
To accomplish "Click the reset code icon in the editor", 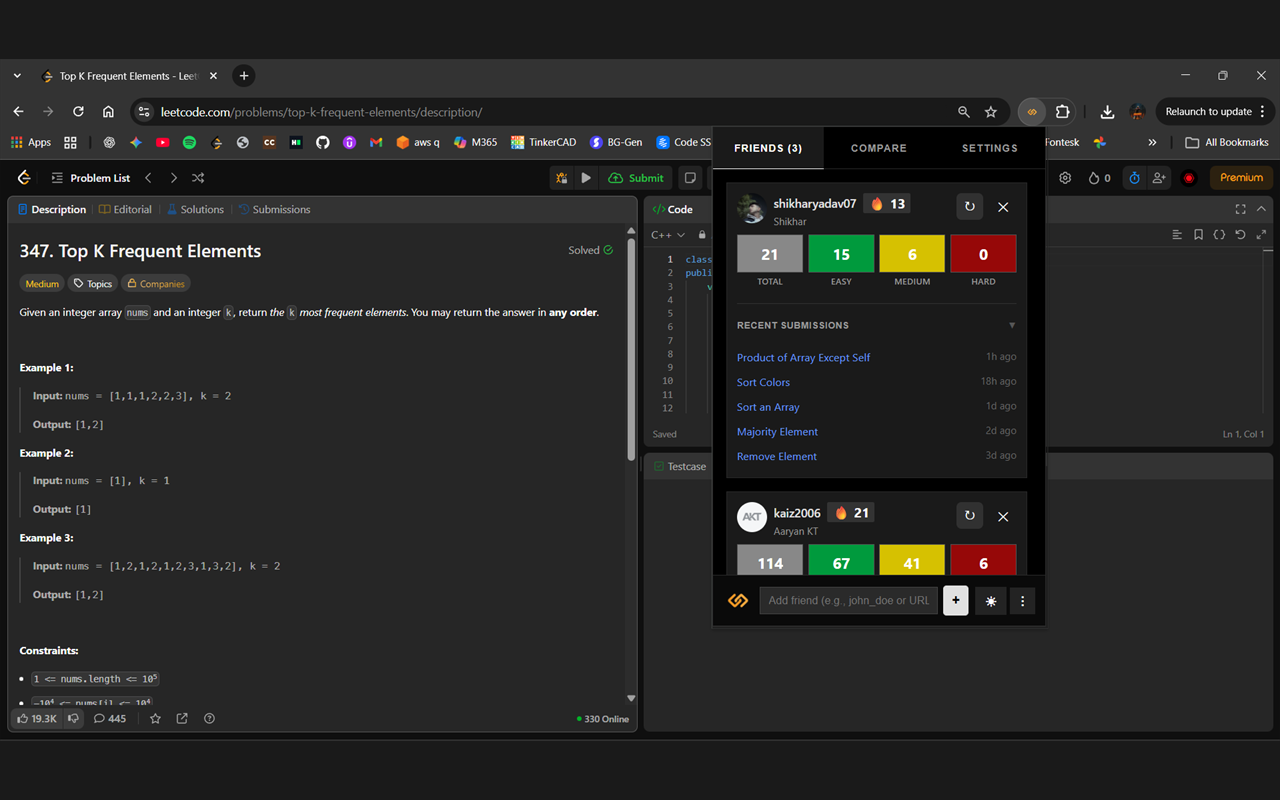I will [1240, 234].
